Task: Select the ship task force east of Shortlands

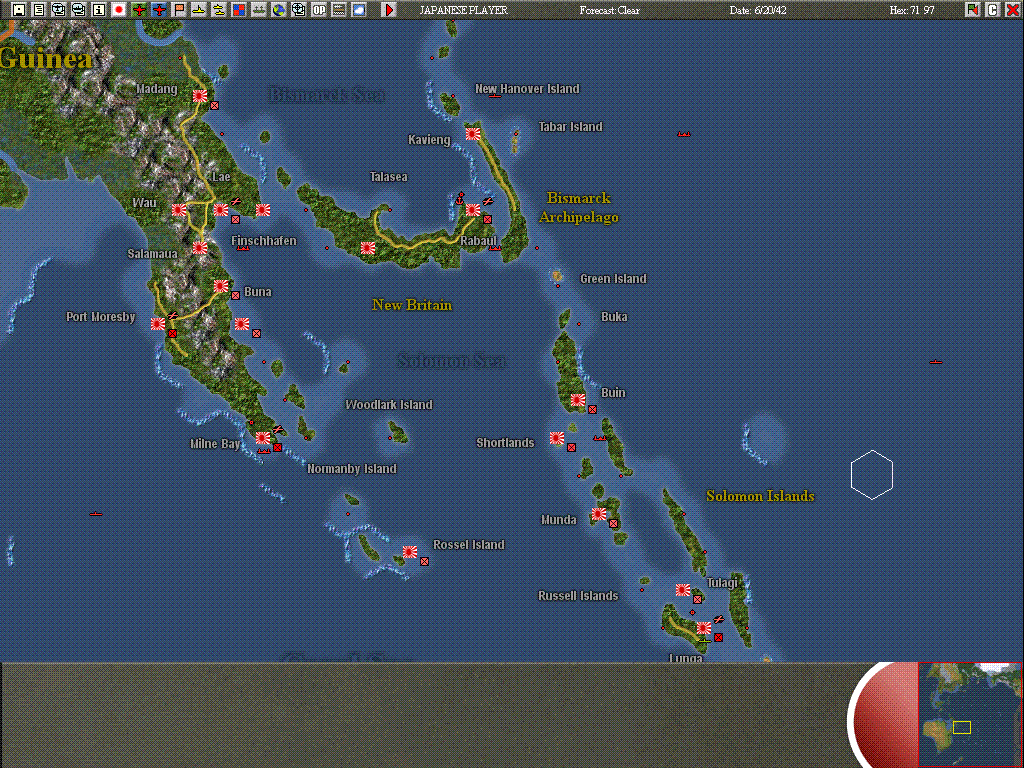Action: tap(600, 438)
